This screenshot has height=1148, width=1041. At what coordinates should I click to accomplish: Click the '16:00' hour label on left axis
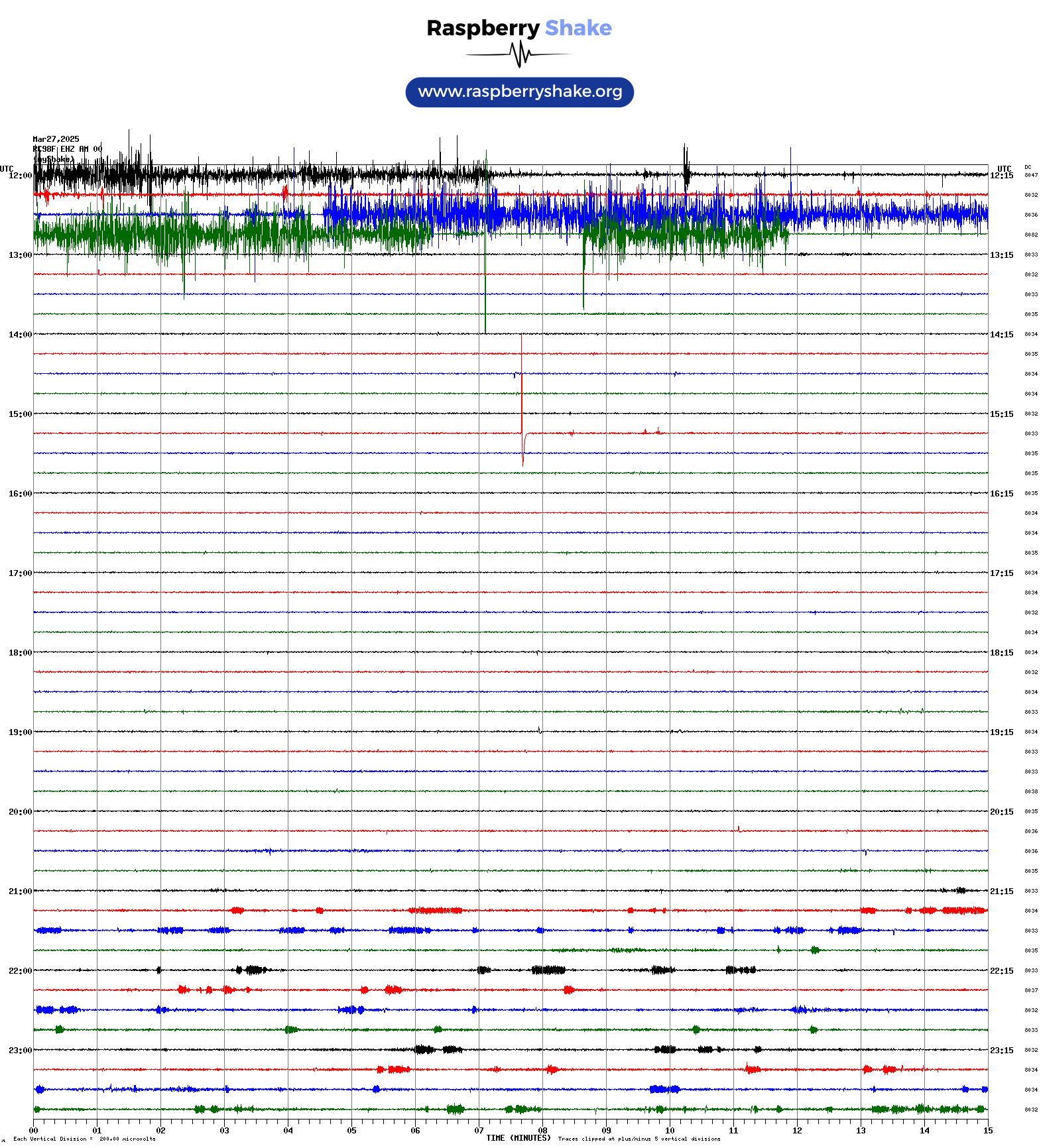(20, 494)
